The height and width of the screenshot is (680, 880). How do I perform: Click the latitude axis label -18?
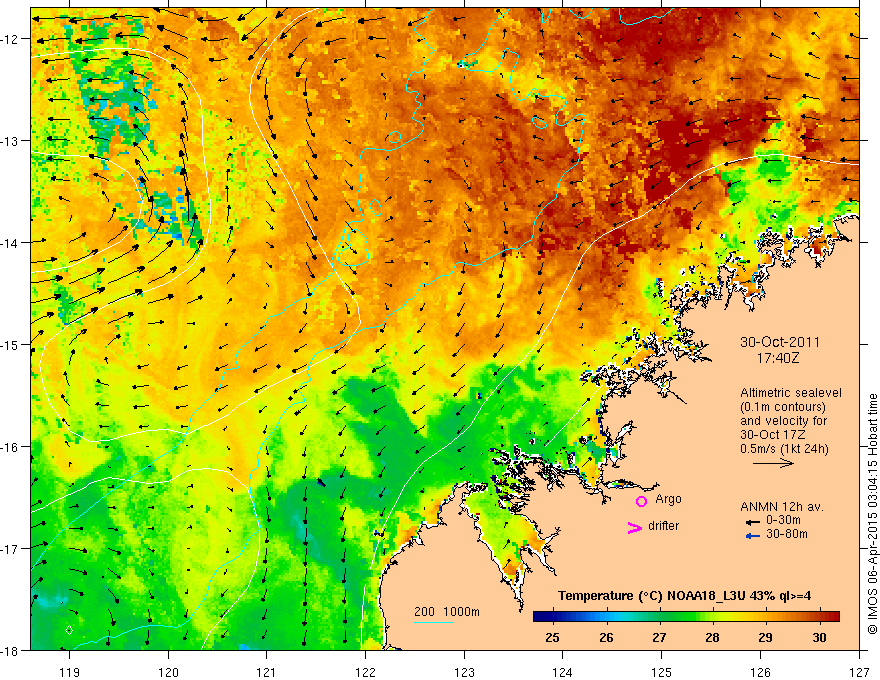tap(10, 650)
